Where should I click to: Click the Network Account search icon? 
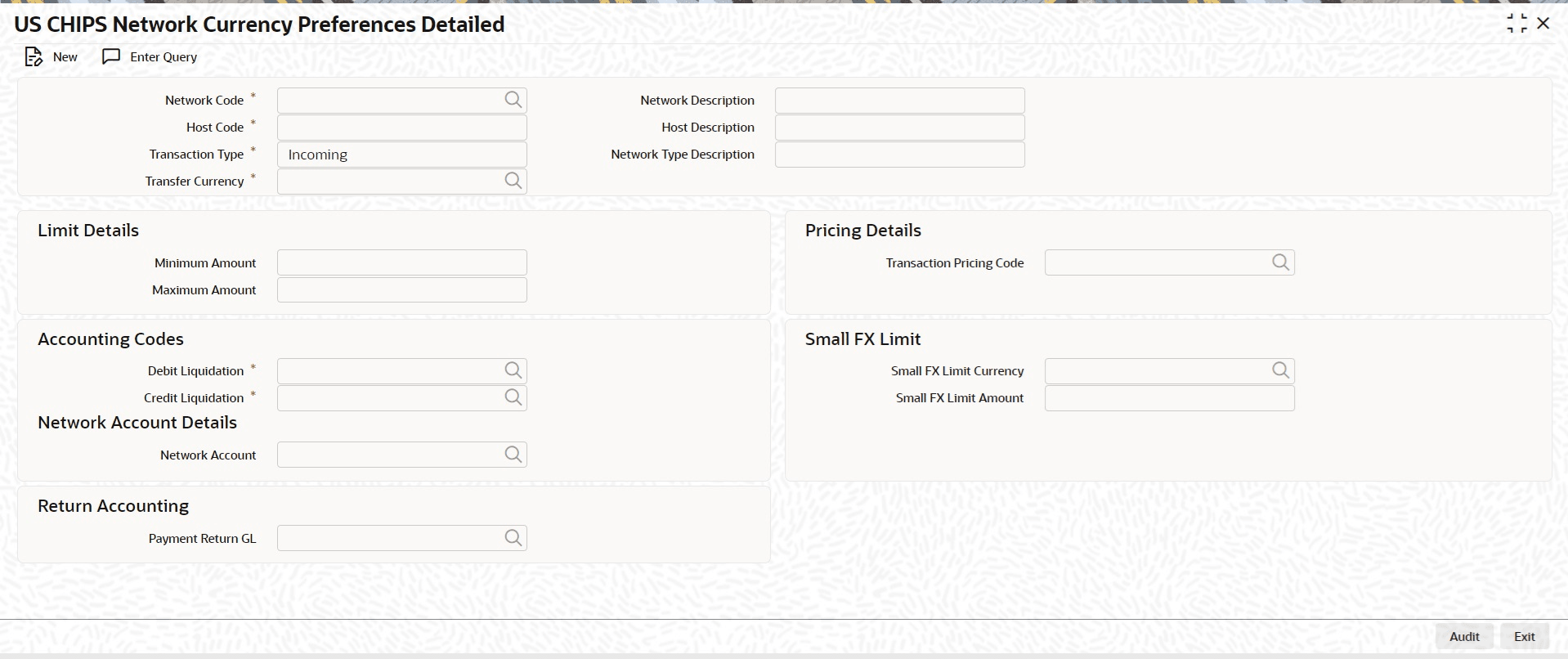pos(513,455)
